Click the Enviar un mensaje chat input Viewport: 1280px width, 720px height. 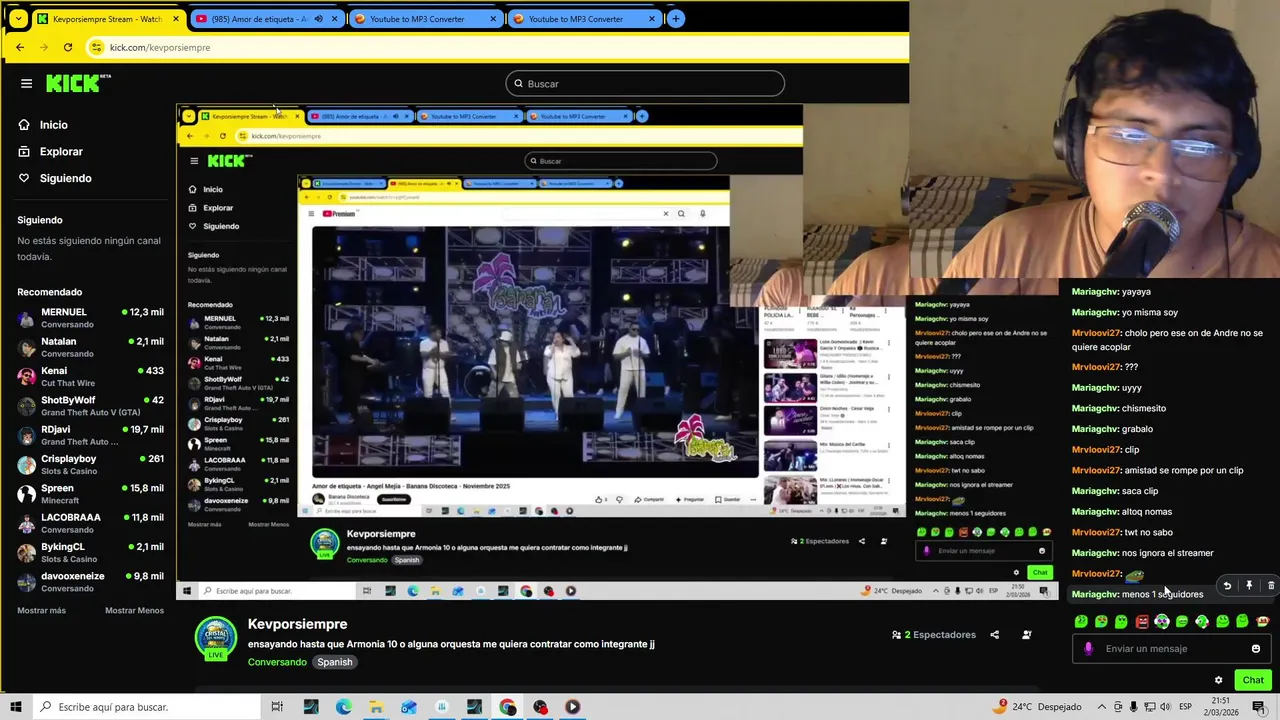pos(1171,649)
